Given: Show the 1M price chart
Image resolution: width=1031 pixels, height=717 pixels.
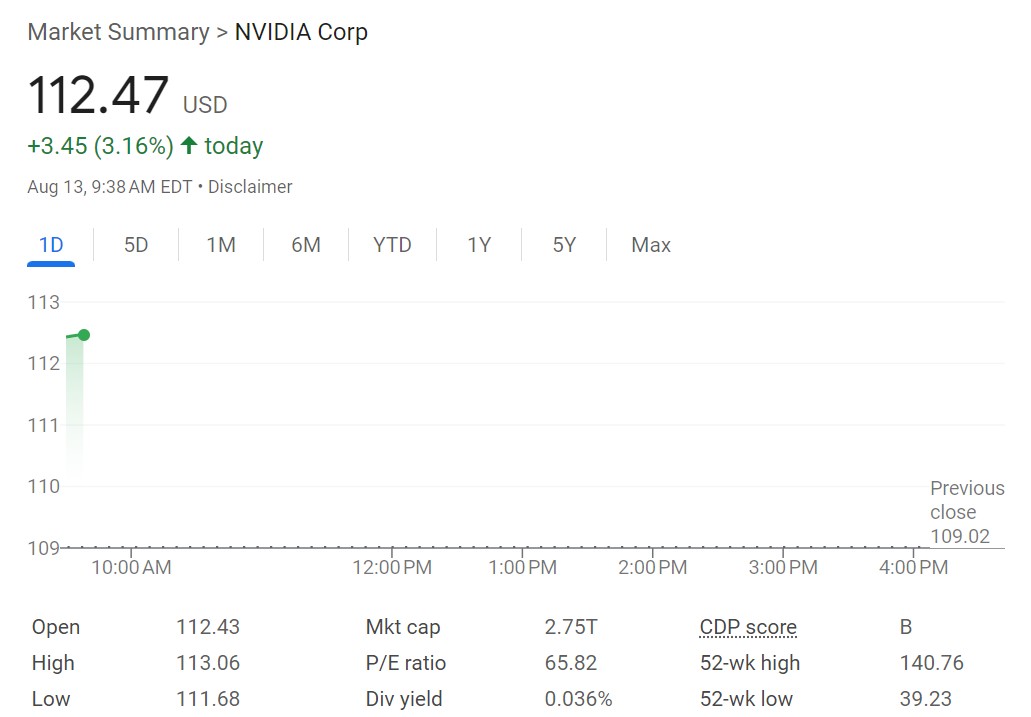Looking at the screenshot, I should pos(221,245).
